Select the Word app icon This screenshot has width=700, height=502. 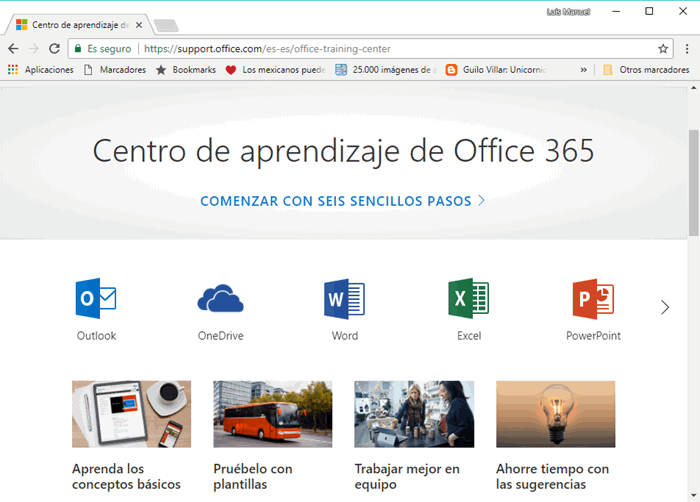point(344,298)
